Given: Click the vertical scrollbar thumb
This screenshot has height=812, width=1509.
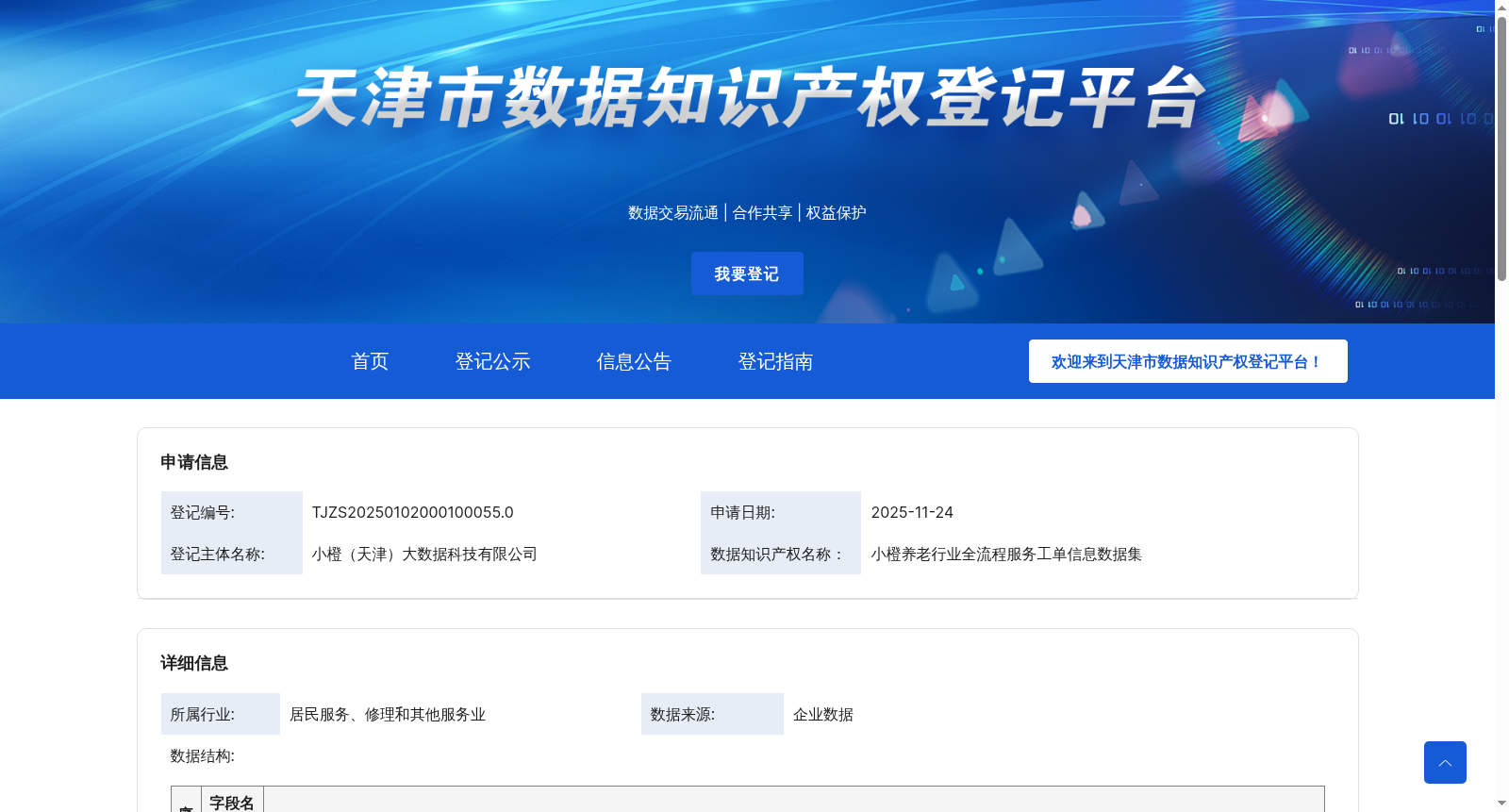Looking at the screenshot, I should coord(1501,148).
